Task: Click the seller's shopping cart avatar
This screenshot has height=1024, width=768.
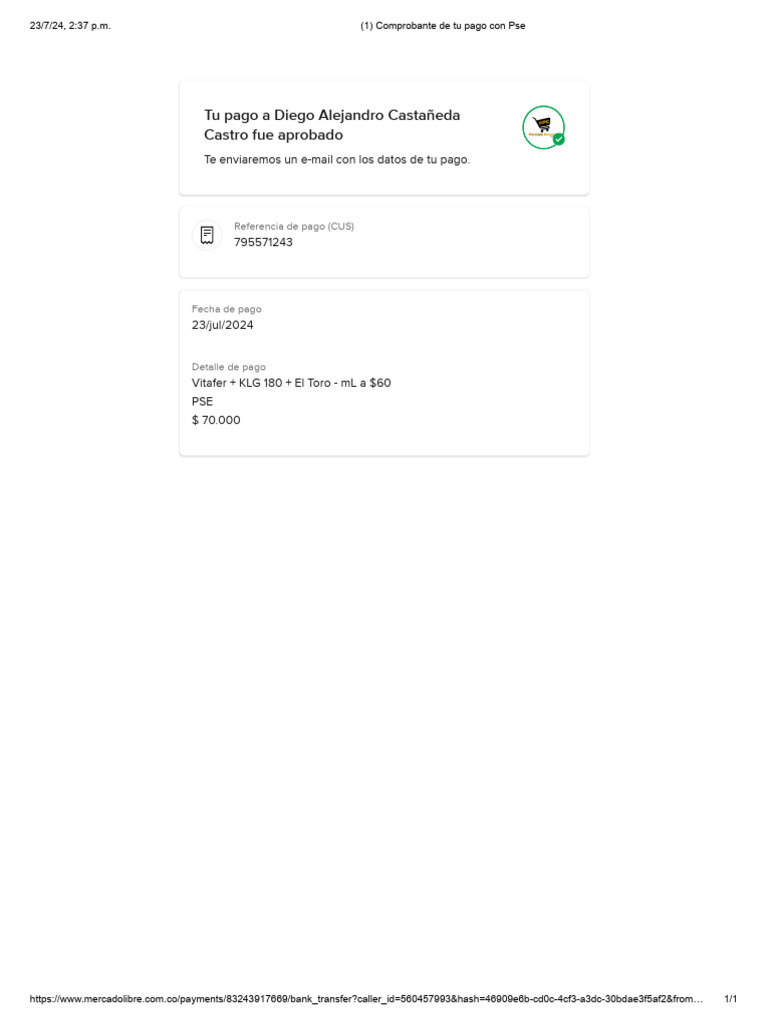Action: [543, 127]
